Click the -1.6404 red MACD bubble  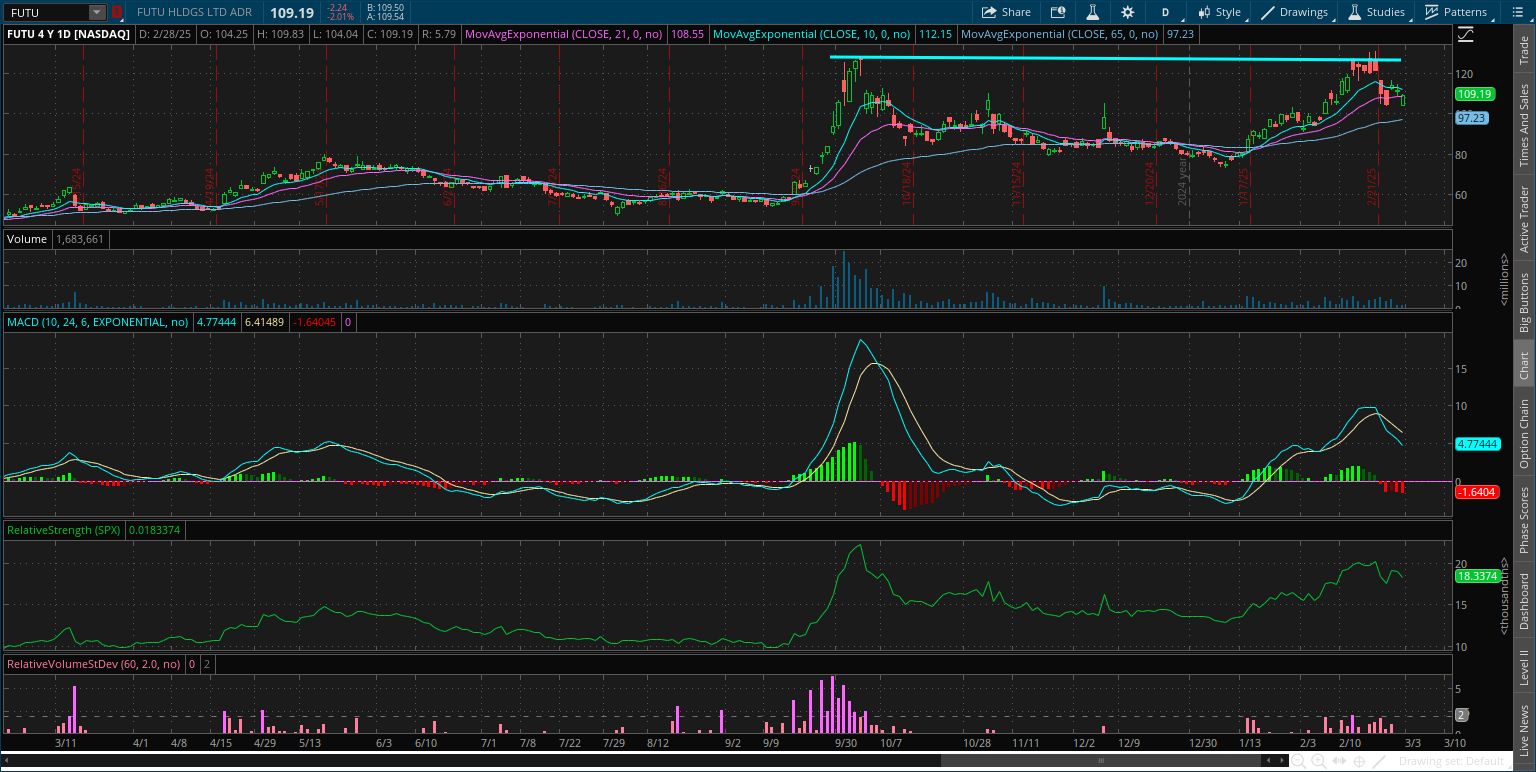tap(1476, 492)
